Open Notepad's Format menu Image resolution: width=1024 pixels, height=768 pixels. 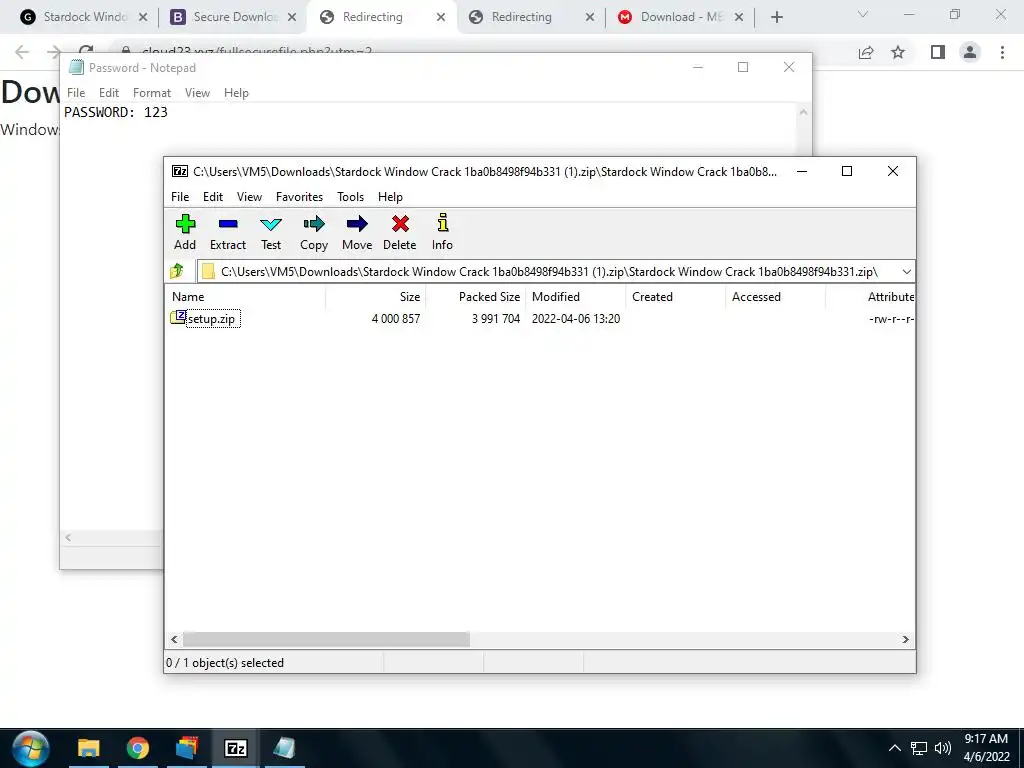(x=152, y=93)
